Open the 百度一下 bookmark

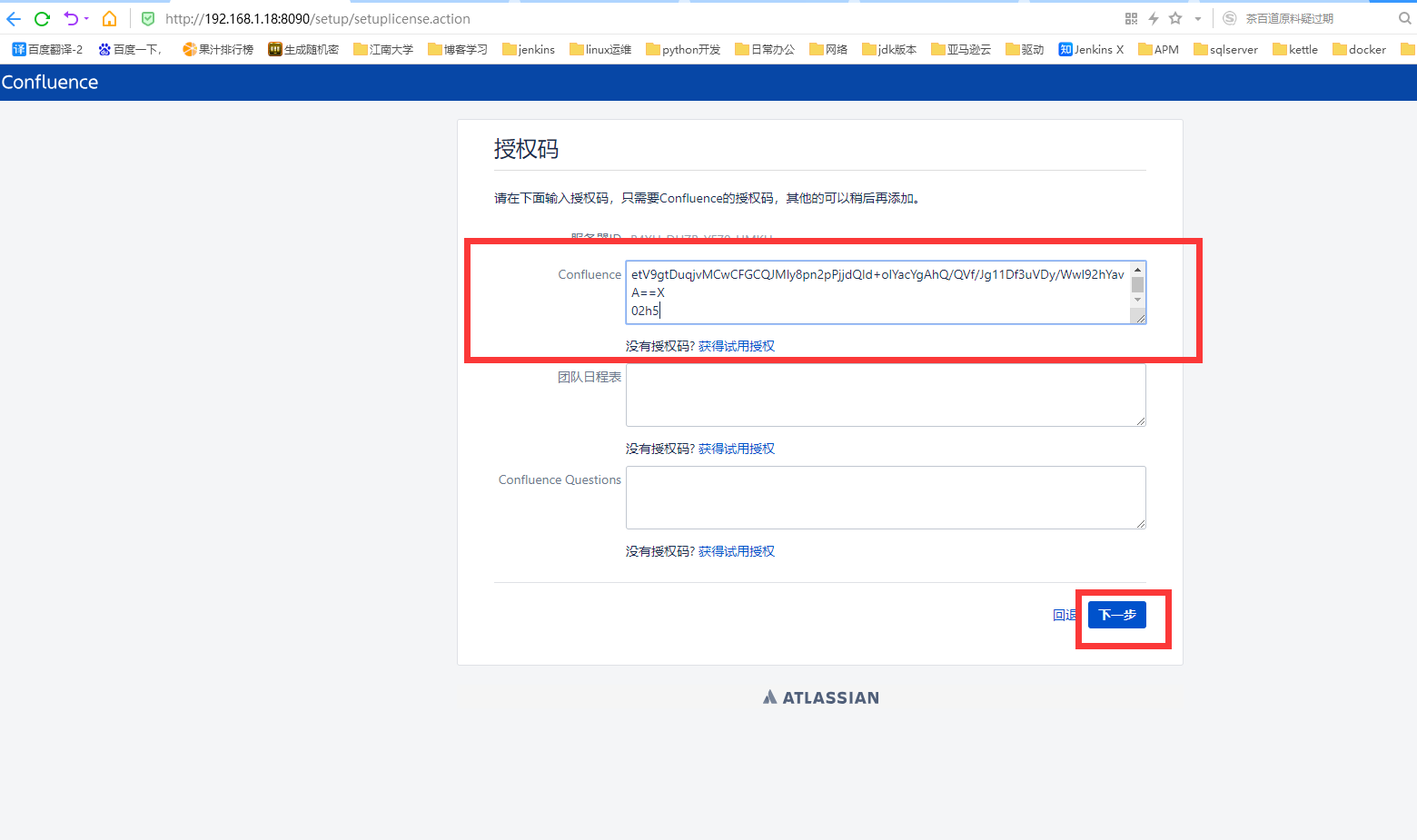tap(130, 49)
